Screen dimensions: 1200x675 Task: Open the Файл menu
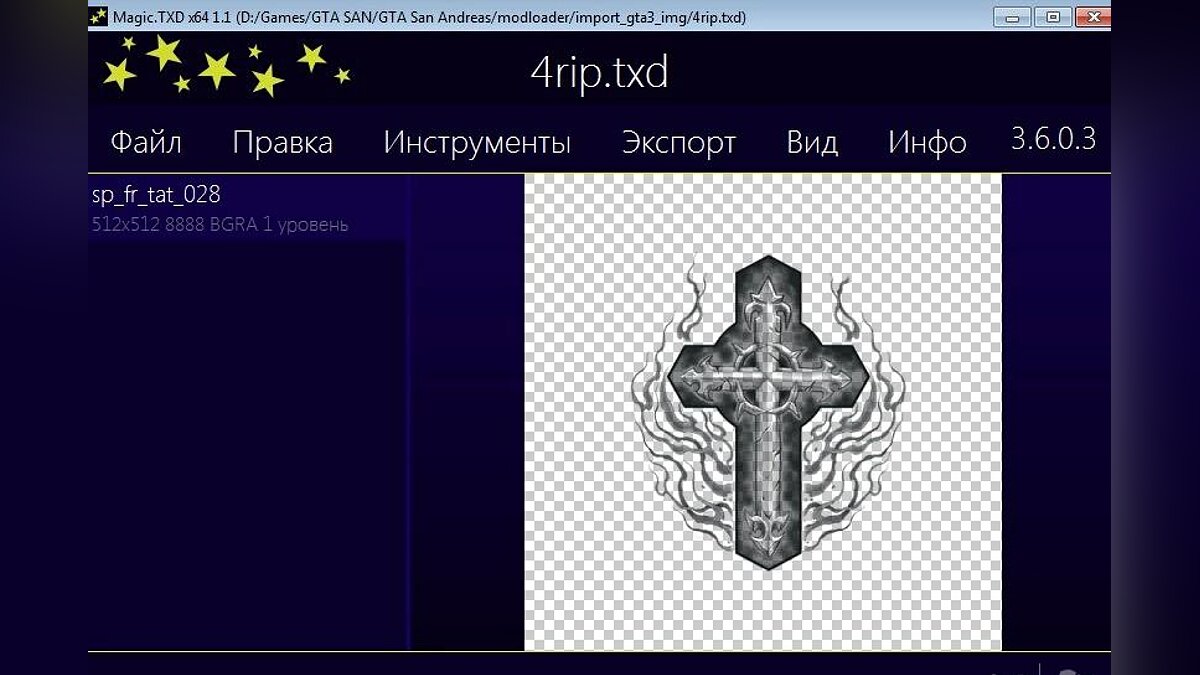(146, 142)
